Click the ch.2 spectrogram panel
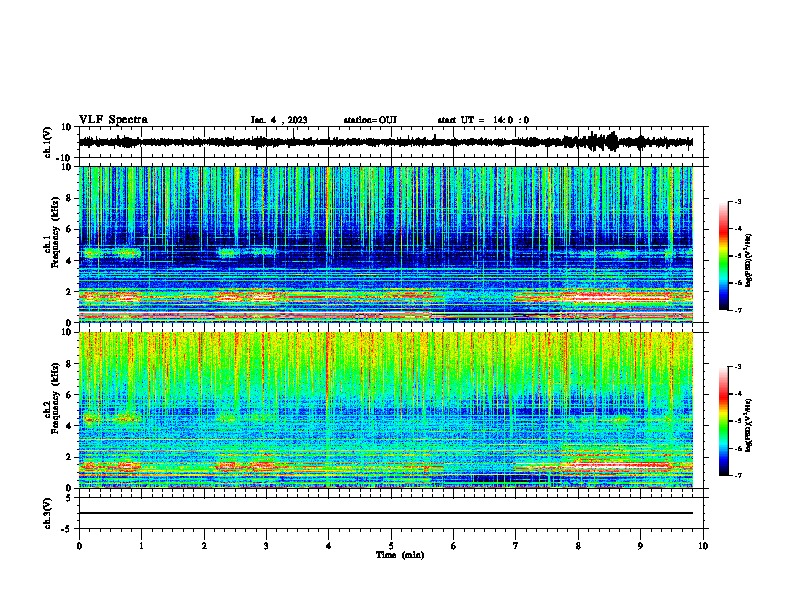 coord(386,410)
